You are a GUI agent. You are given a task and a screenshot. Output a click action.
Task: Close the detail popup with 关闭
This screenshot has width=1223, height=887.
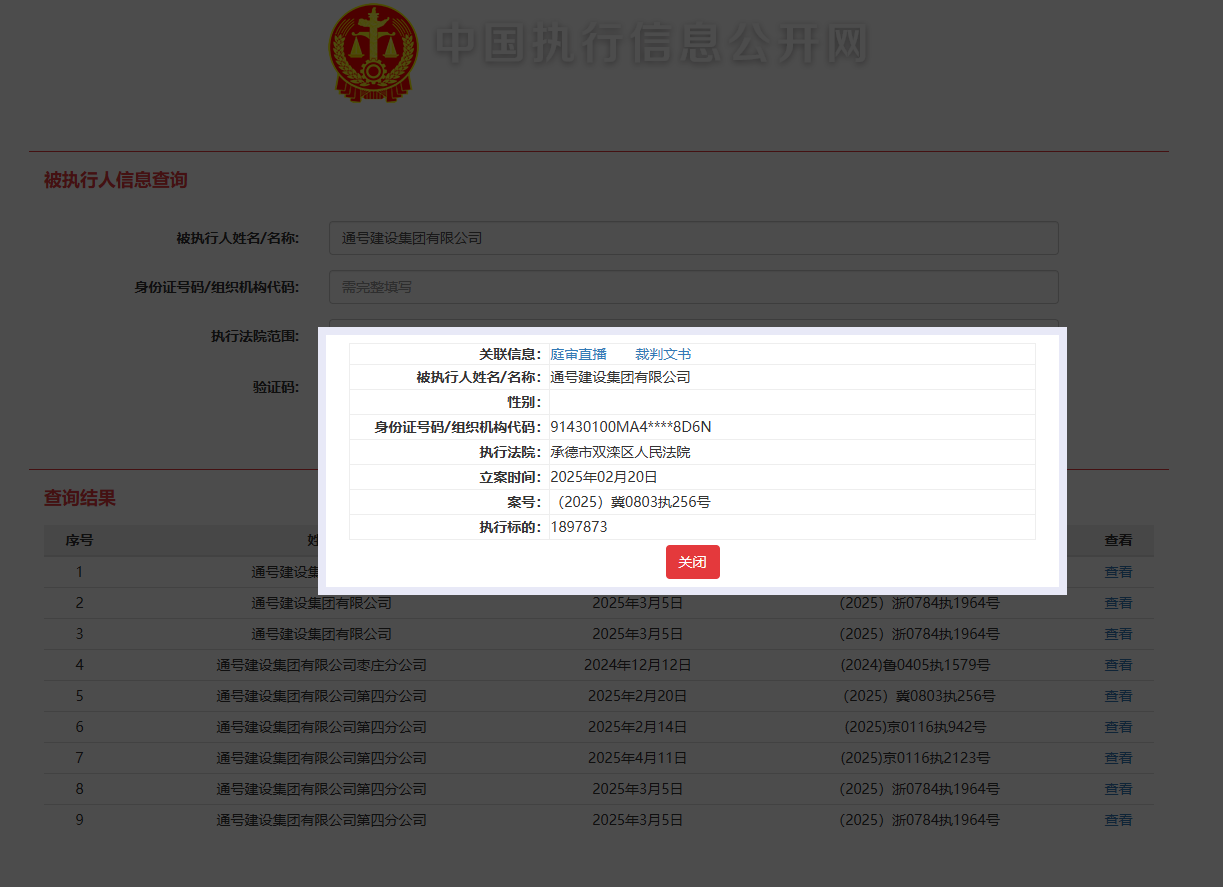coord(692,562)
